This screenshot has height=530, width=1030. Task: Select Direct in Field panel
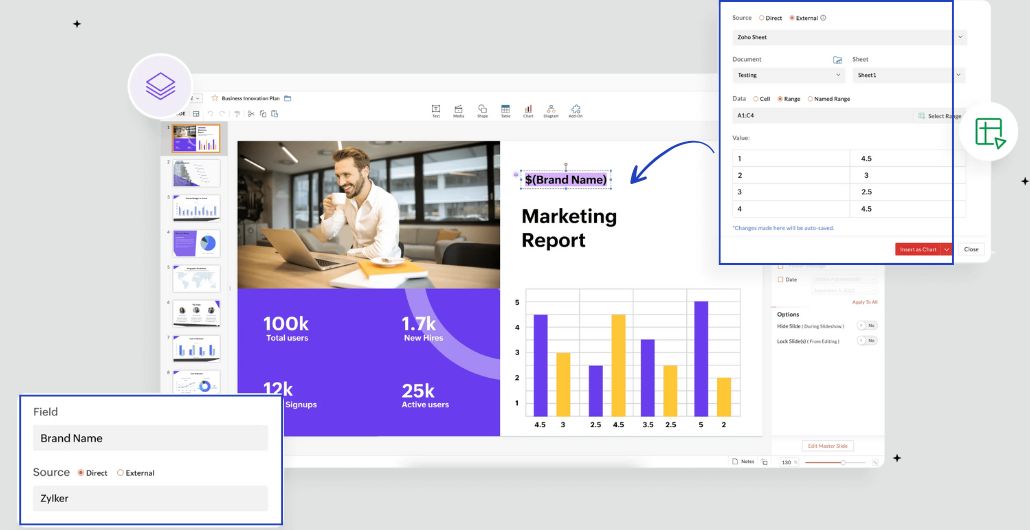coord(81,472)
